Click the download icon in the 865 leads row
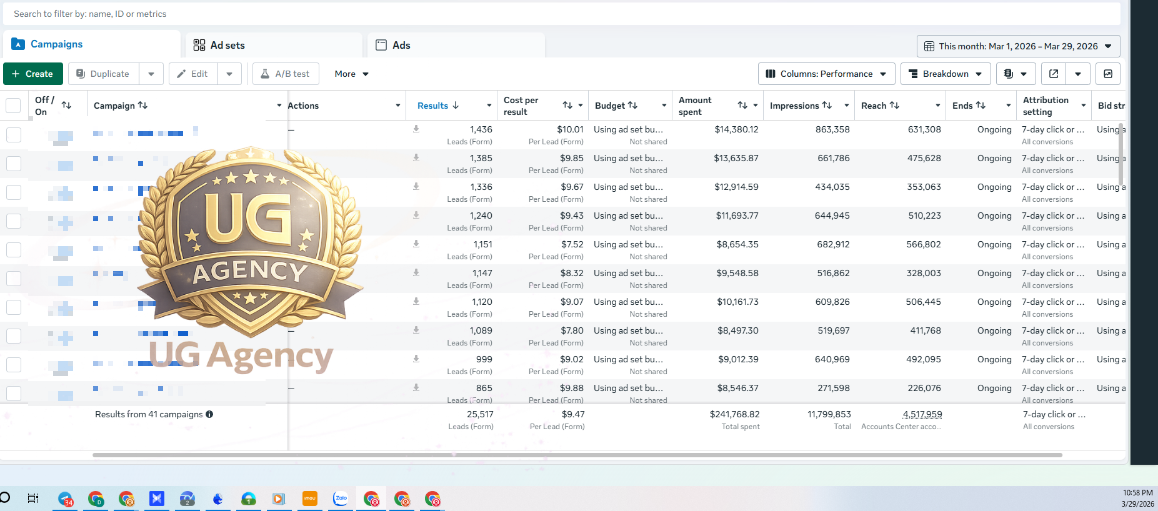 tap(416, 387)
